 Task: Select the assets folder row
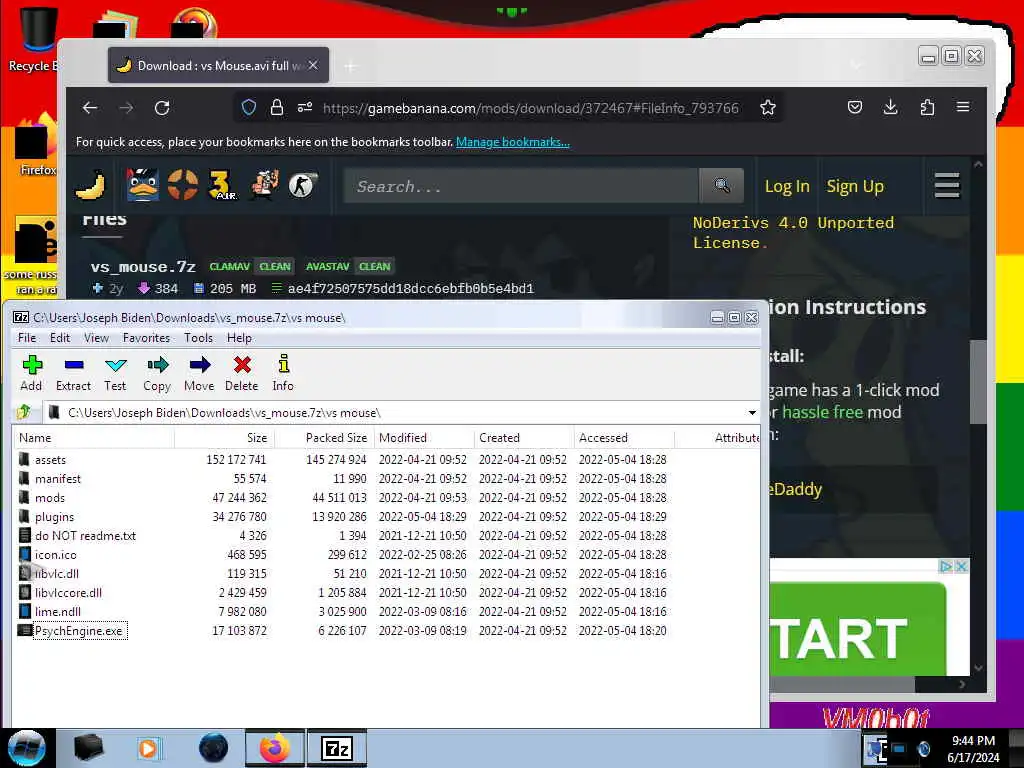click(x=385, y=460)
